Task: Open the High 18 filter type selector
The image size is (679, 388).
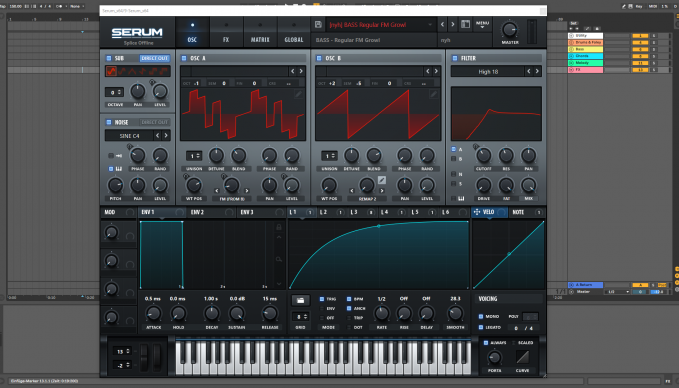Action: point(488,71)
